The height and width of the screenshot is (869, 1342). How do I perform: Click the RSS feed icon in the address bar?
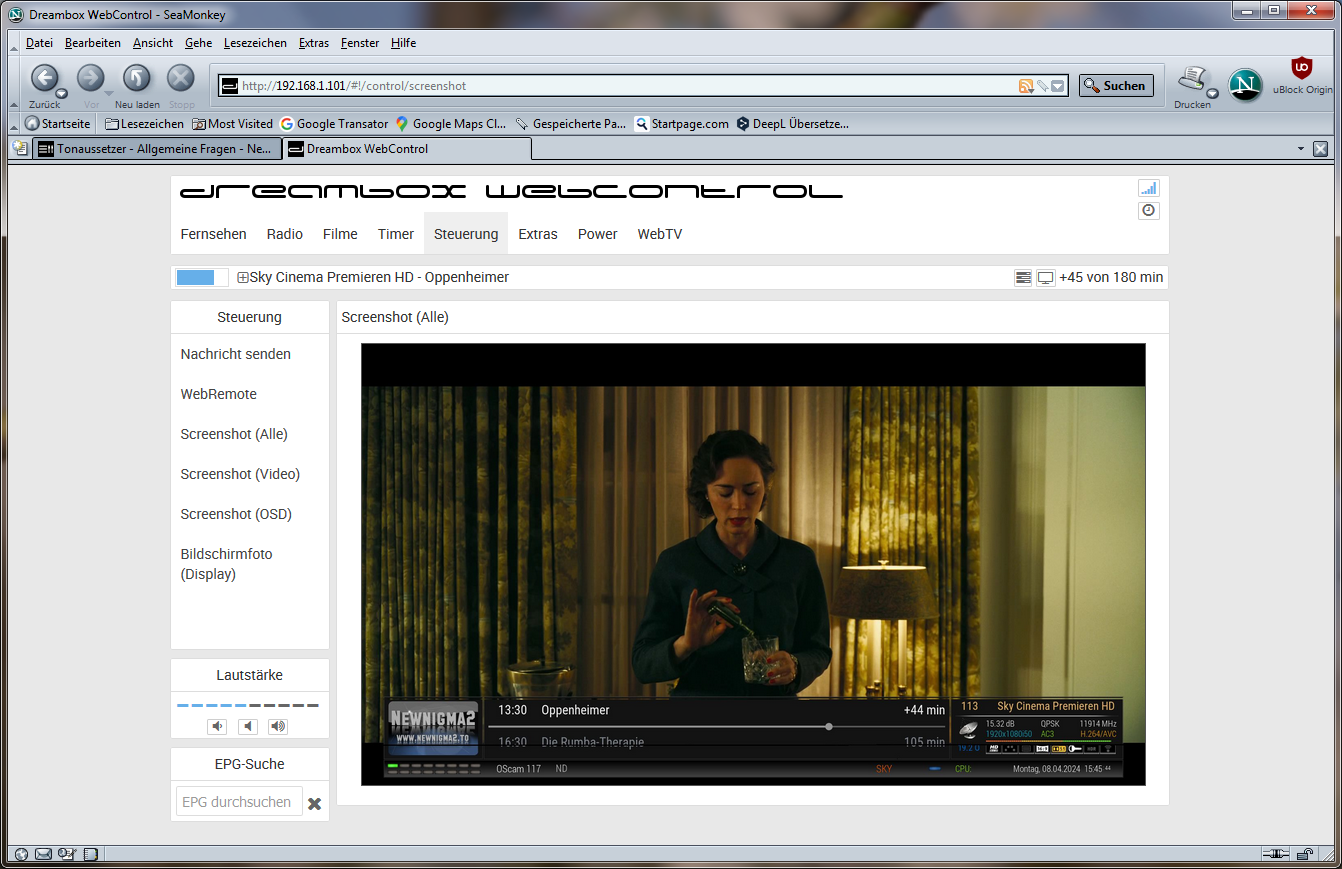pos(1026,86)
